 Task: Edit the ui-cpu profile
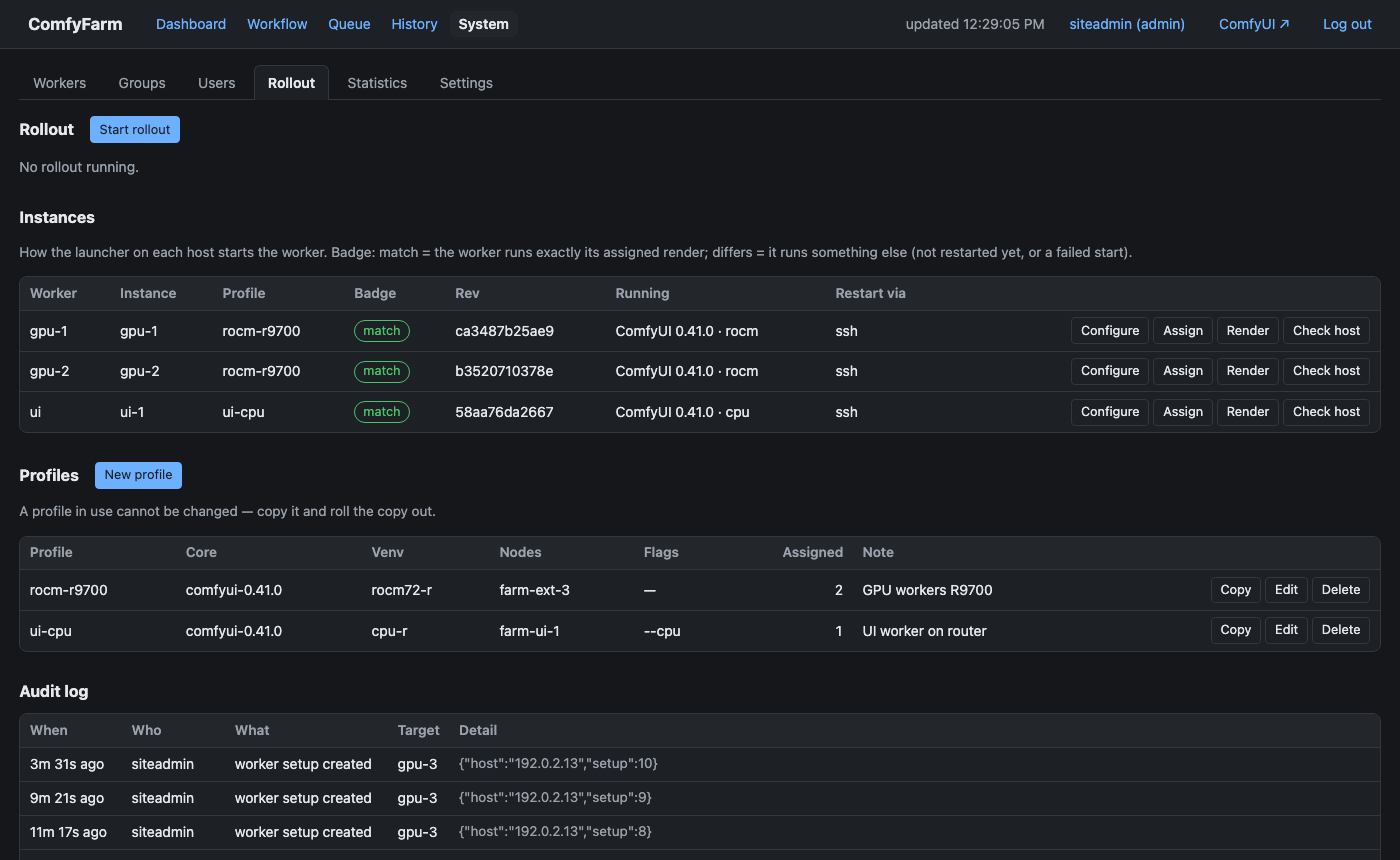pos(1286,630)
